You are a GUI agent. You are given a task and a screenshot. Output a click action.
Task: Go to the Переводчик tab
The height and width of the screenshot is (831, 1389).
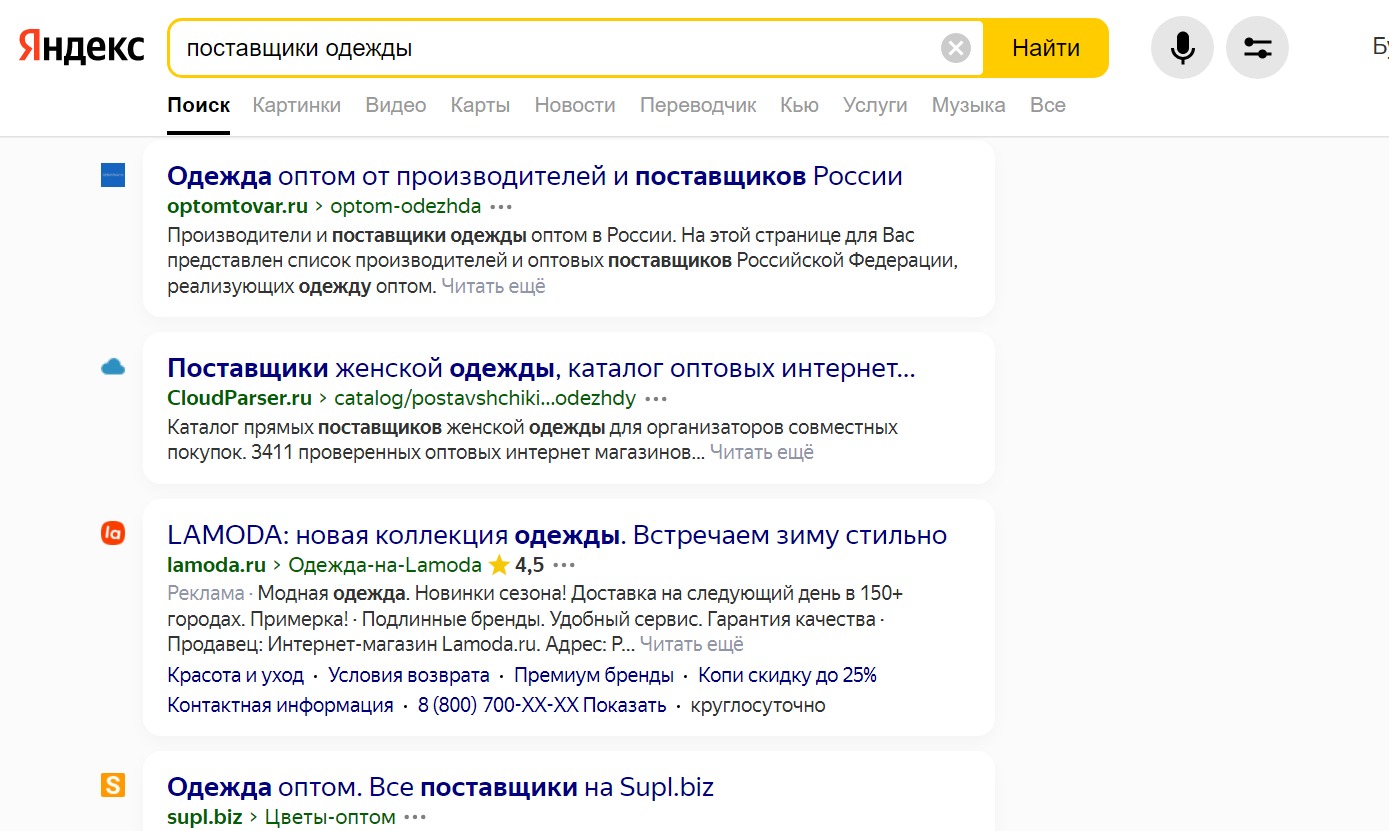698,105
